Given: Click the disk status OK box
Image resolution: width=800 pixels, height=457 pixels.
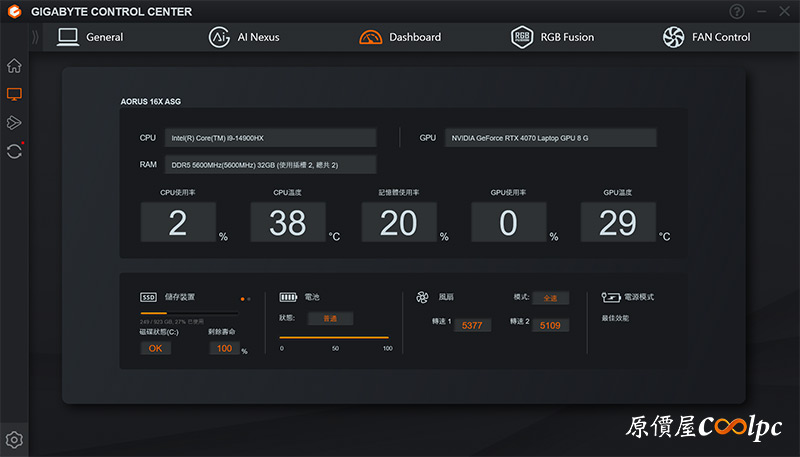Looking at the screenshot, I should pyautogui.click(x=156, y=348).
